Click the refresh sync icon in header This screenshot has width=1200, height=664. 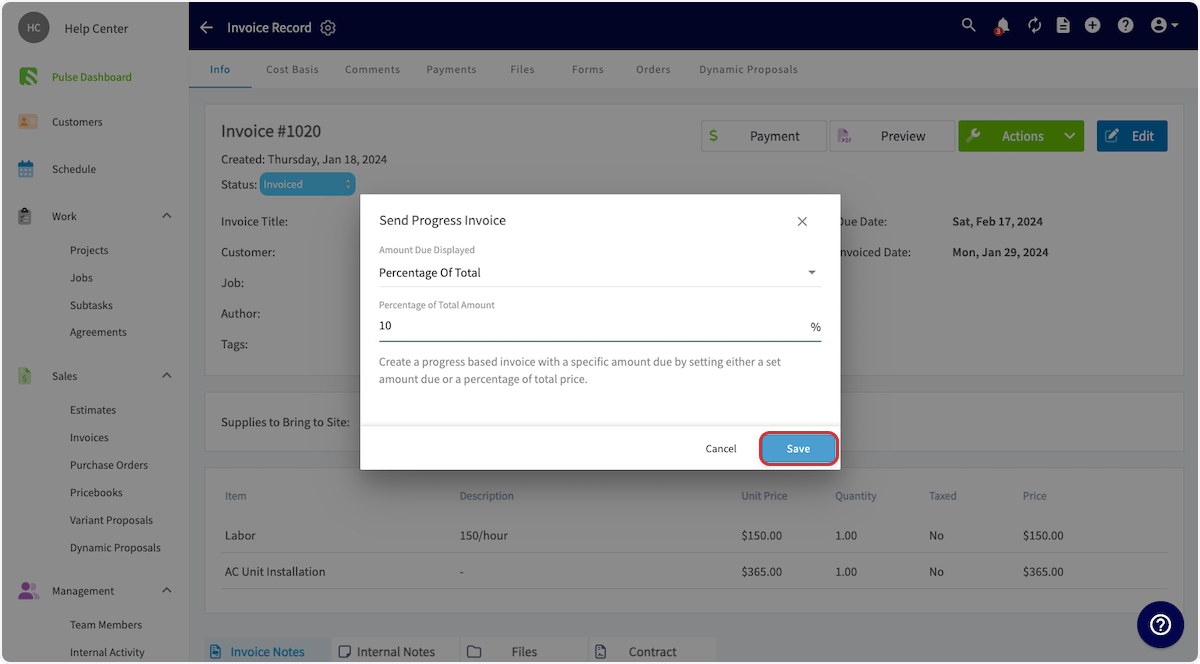point(1034,26)
